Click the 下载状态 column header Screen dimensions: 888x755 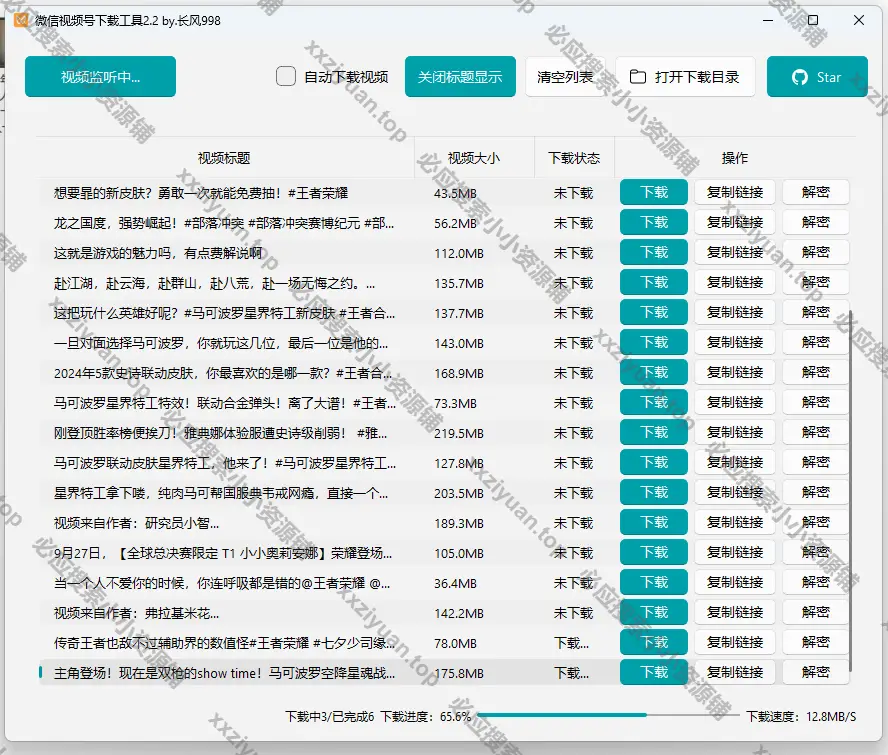574,158
